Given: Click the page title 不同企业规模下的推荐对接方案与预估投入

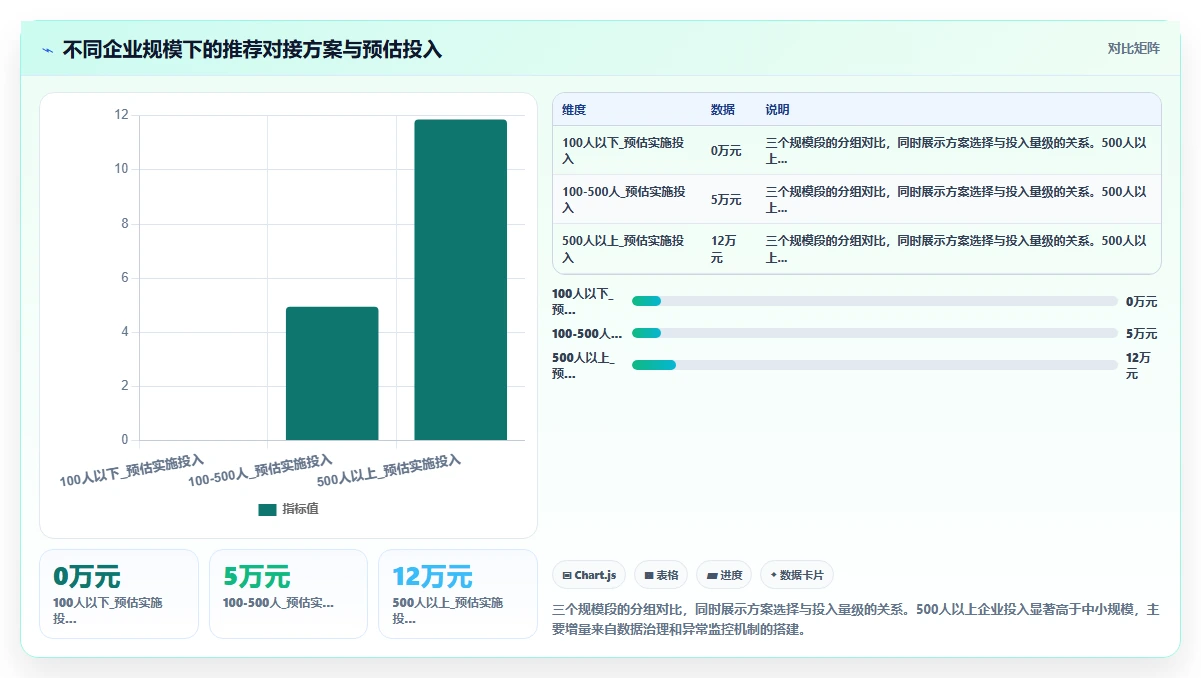Looking at the screenshot, I should coord(252,49).
